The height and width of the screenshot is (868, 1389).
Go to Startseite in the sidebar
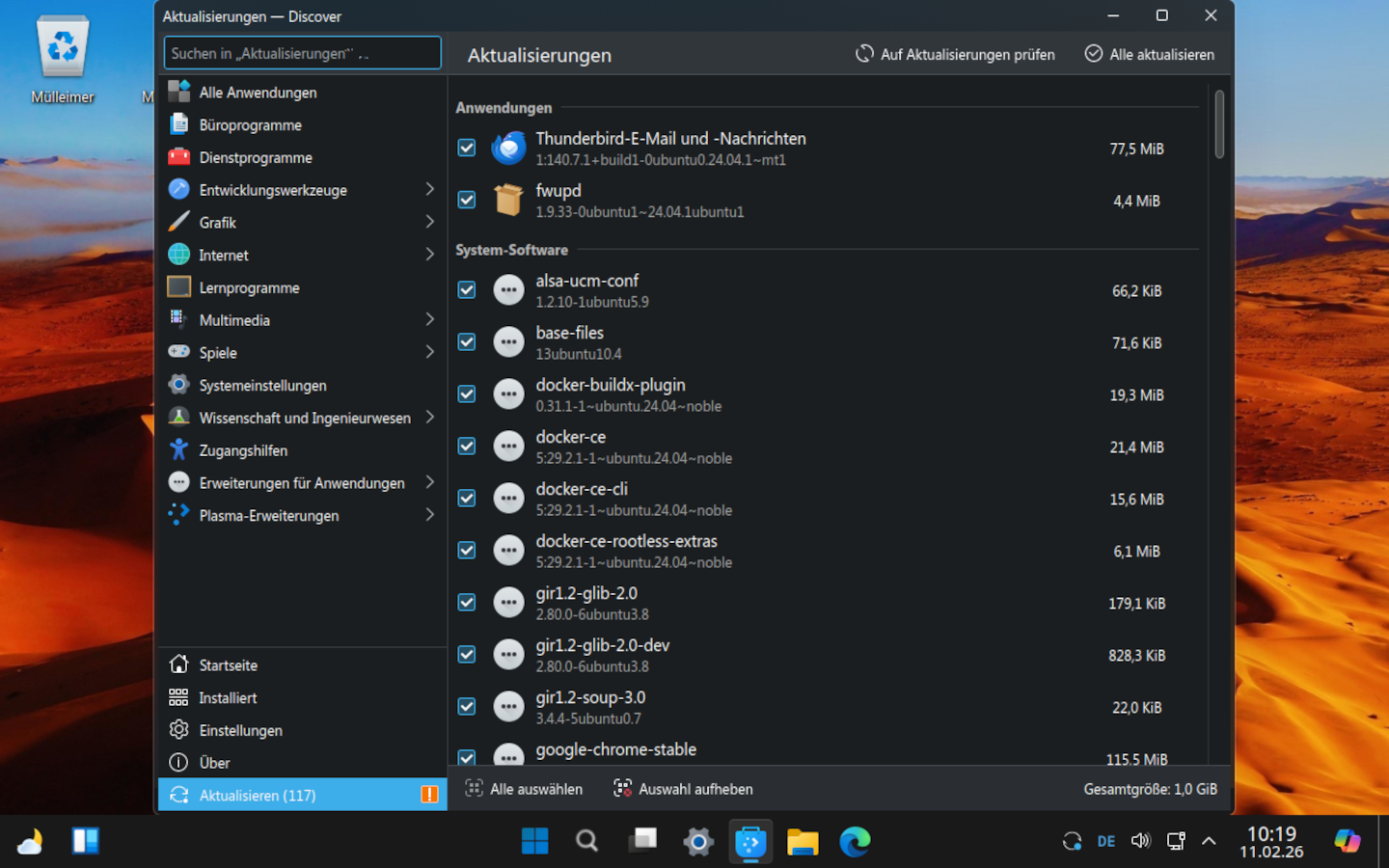(228, 665)
